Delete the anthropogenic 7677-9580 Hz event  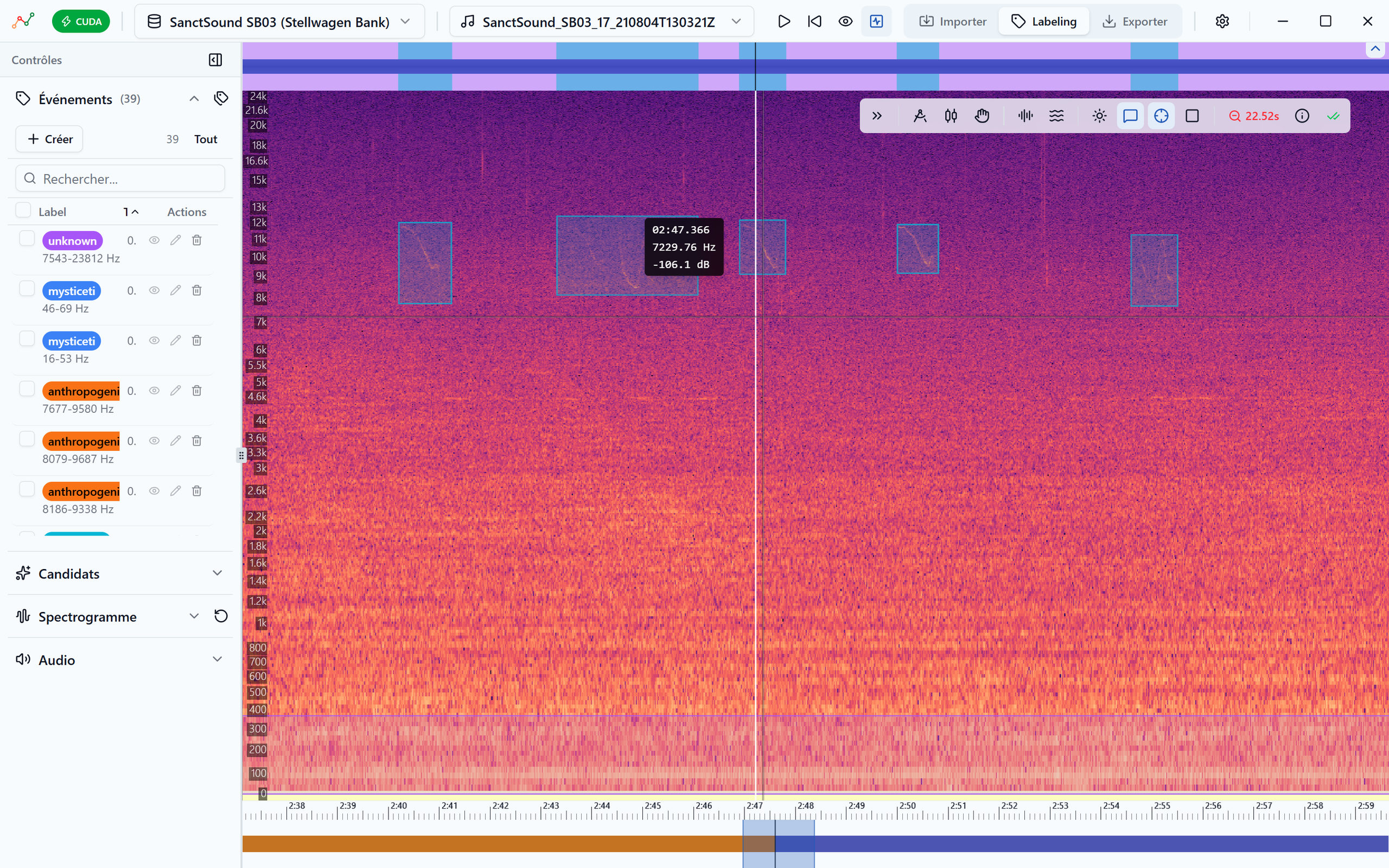click(x=197, y=391)
